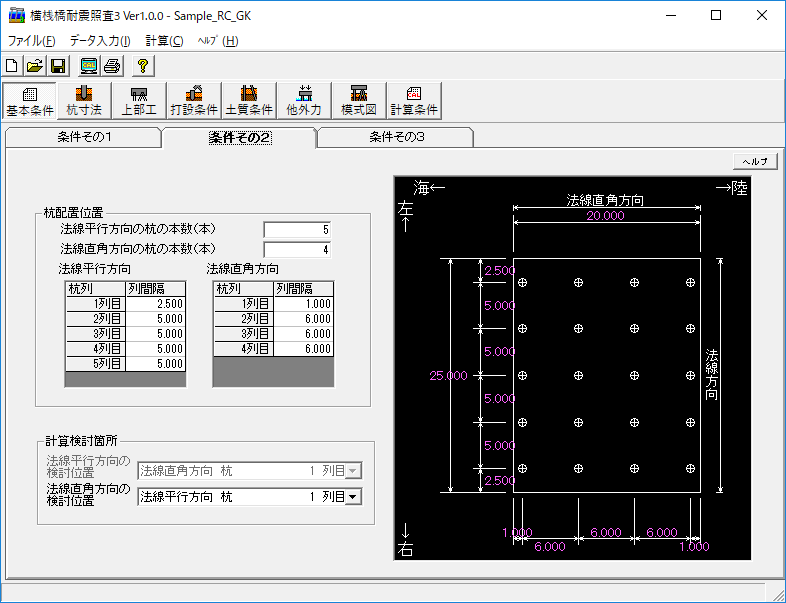This screenshot has width=786, height=603.
Task: Click 杭列 header of 法線平行方向 table
Action: (95, 289)
